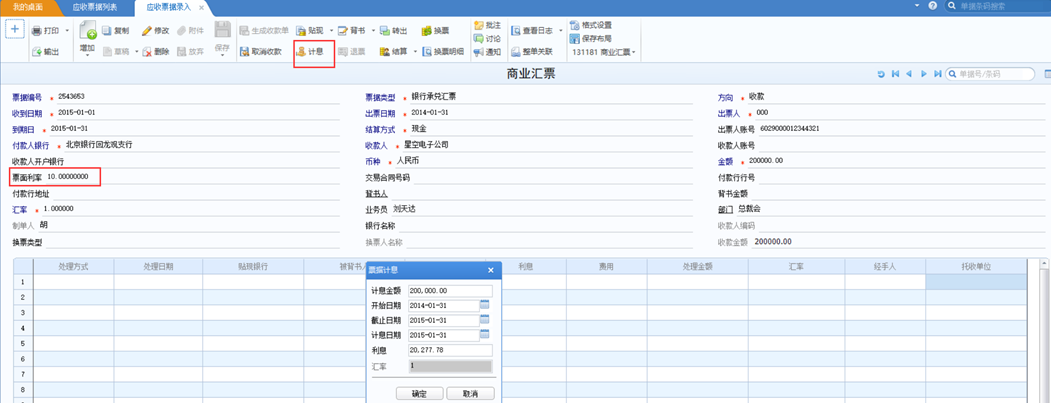Open the 草稿 dropdown arrow
This screenshot has height=403, width=1051.
pyautogui.click(x=136, y=52)
